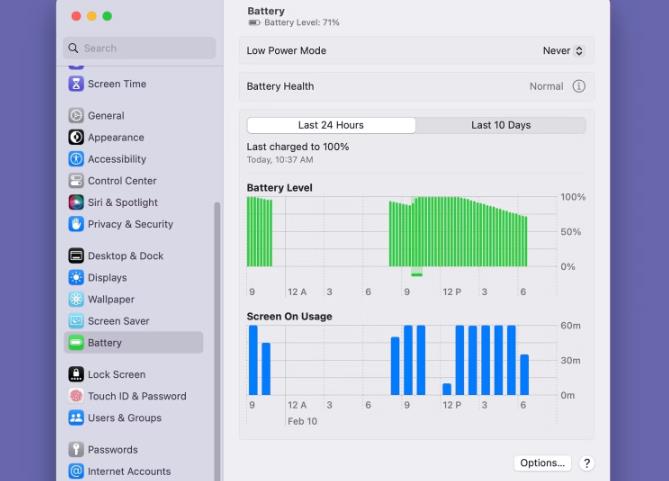This screenshot has height=481, width=669.
Task: Click the battery level icon in the header
Action: [x=254, y=23]
